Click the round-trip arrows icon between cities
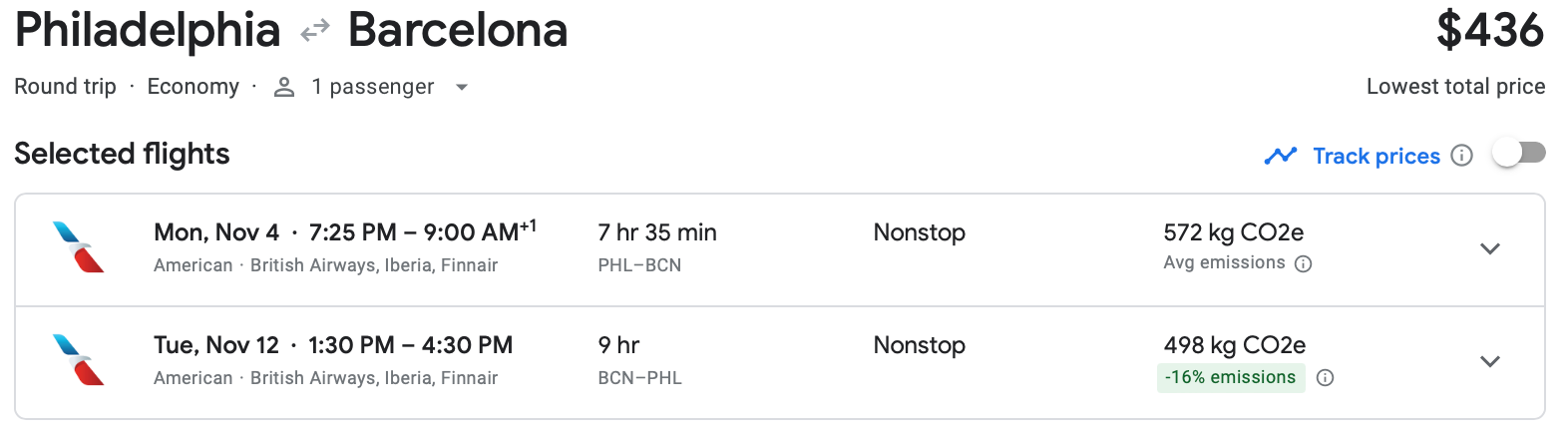Viewport: 1568px width, 433px height. (x=314, y=32)
